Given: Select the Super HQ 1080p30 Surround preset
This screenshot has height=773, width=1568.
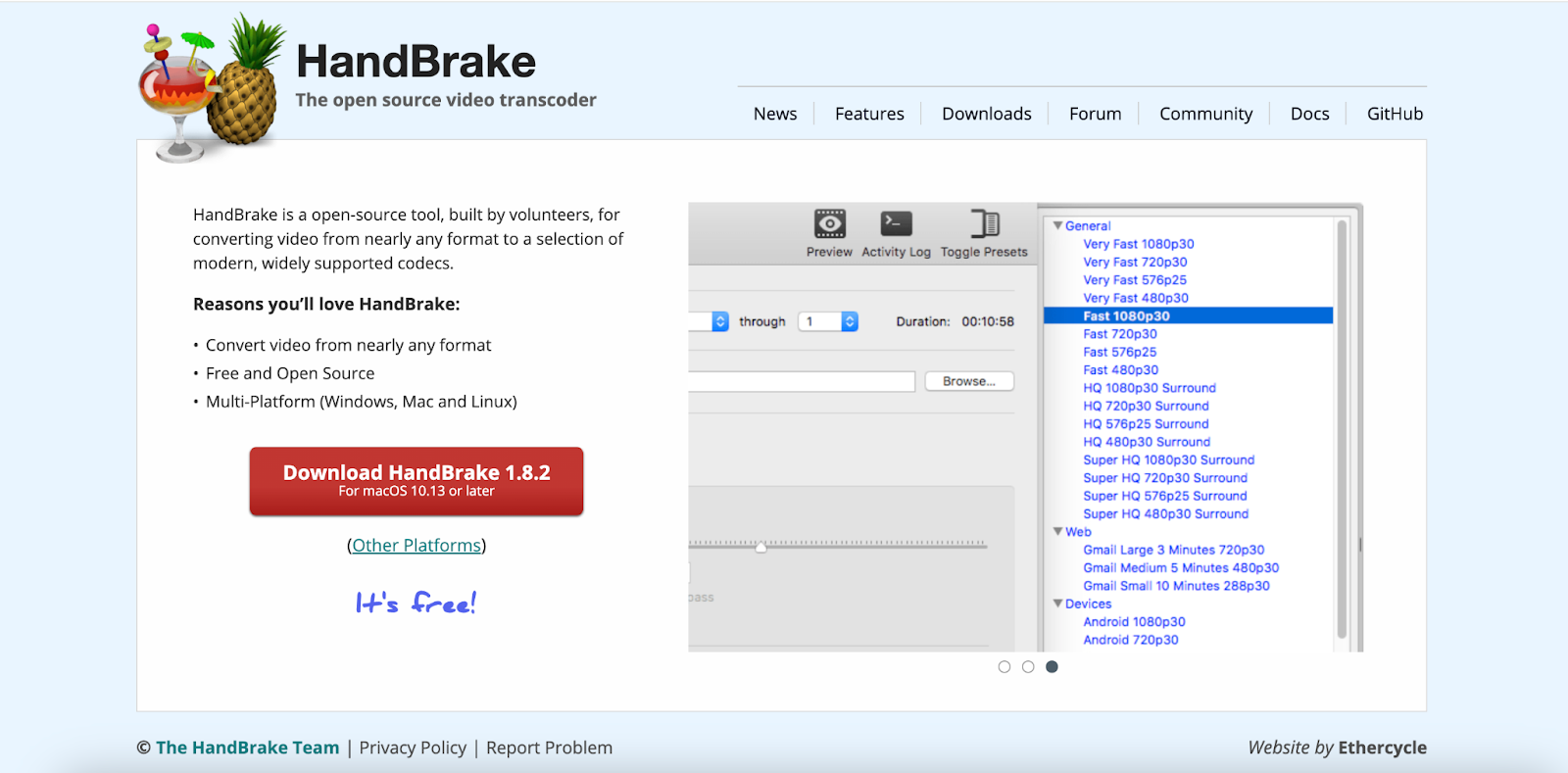Looking at the screenshot, I should click(x=1169, y=459).
